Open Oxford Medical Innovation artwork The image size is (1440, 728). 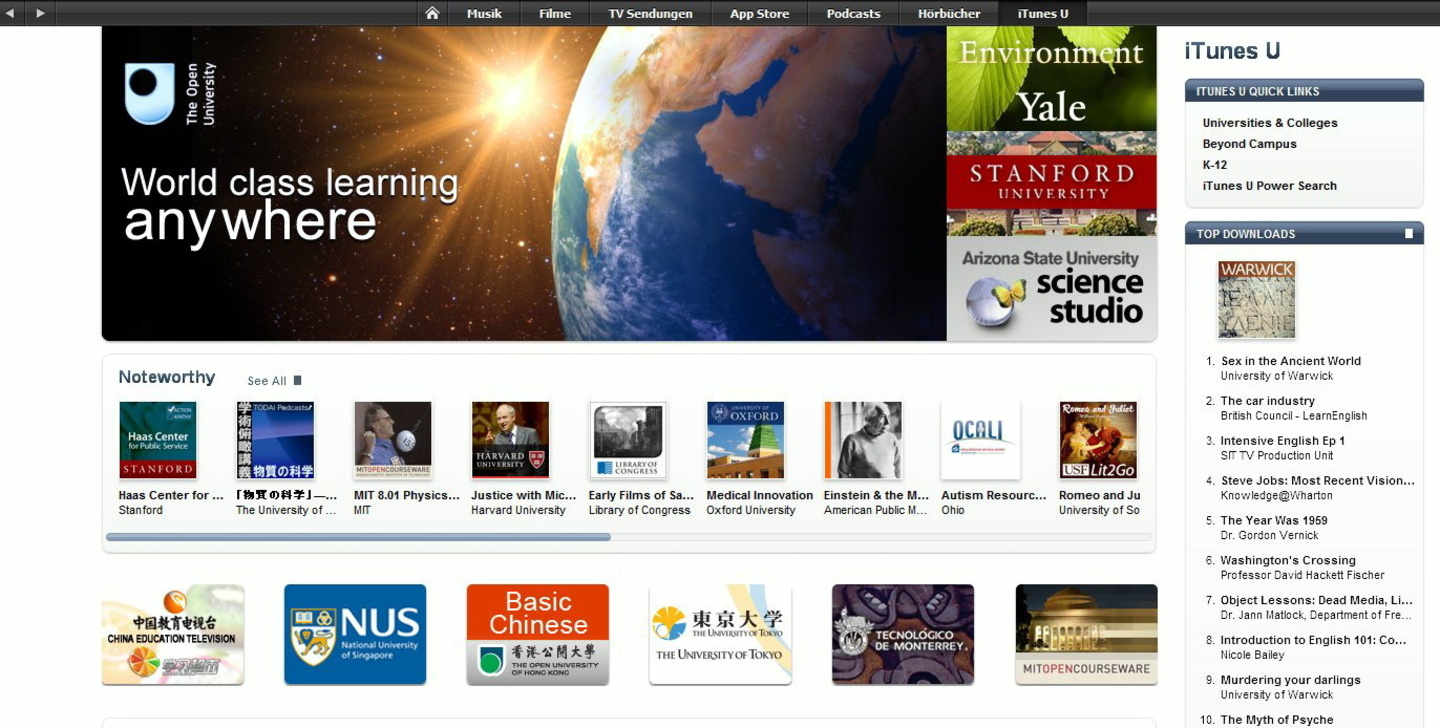point(745,440)
